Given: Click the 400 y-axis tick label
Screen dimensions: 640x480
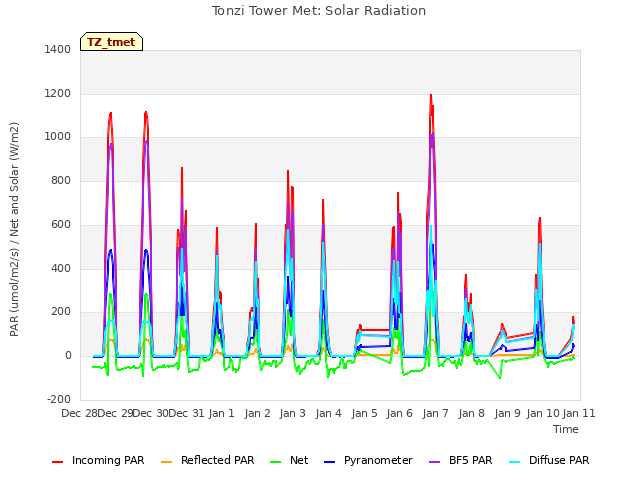Looking at the screenshot, I should (61, 269).
